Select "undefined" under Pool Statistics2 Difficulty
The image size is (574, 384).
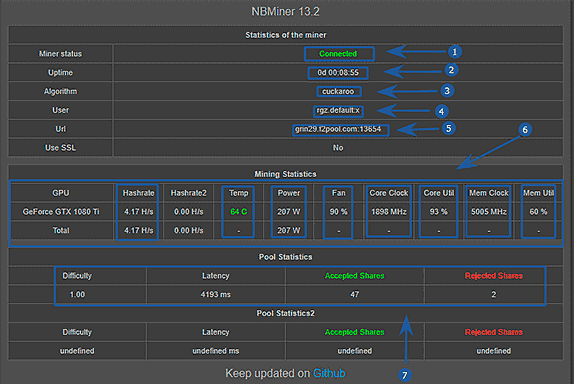77,351
